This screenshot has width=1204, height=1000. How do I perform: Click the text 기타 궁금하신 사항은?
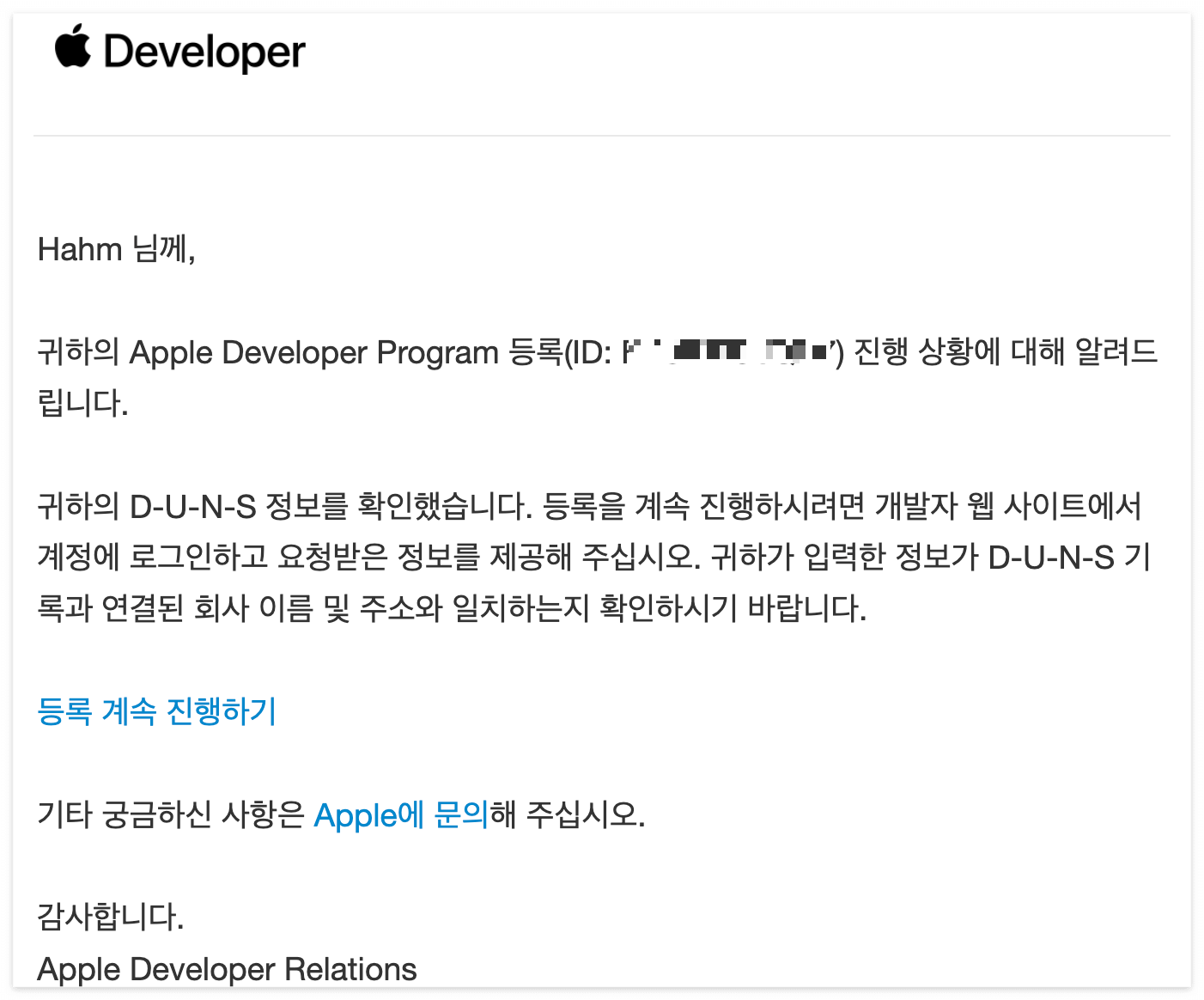point(171,814)
